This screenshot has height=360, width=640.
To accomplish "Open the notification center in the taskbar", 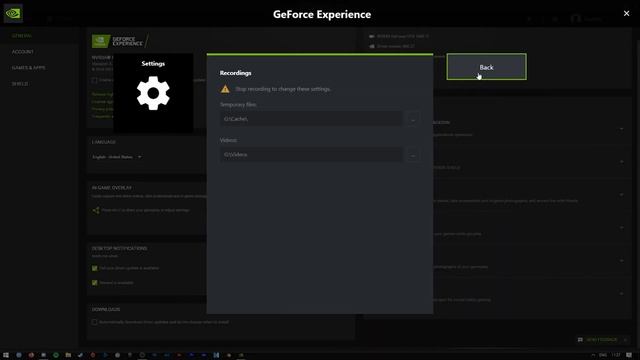I will 629,355.
